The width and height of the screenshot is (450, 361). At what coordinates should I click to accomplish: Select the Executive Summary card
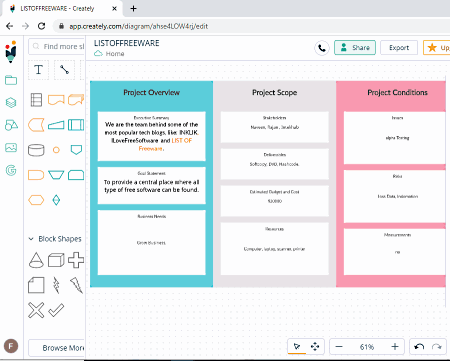click(x=151, y=136)
